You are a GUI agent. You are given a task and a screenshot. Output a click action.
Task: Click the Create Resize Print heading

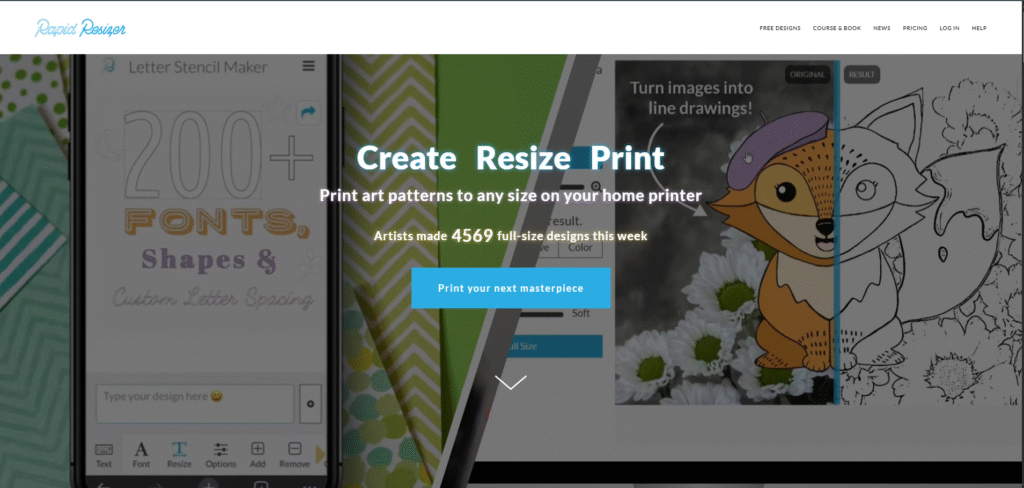click(x=511, y=157)
